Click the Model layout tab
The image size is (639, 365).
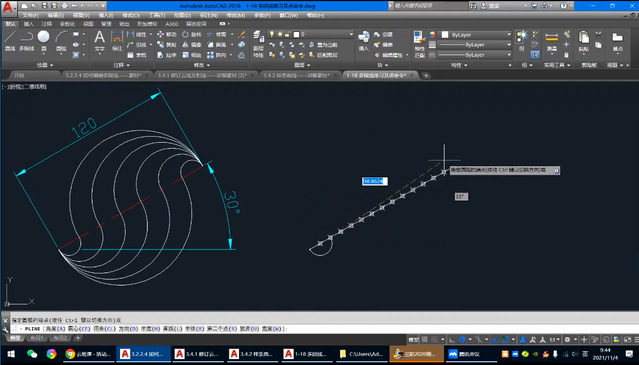coord(15,338)
